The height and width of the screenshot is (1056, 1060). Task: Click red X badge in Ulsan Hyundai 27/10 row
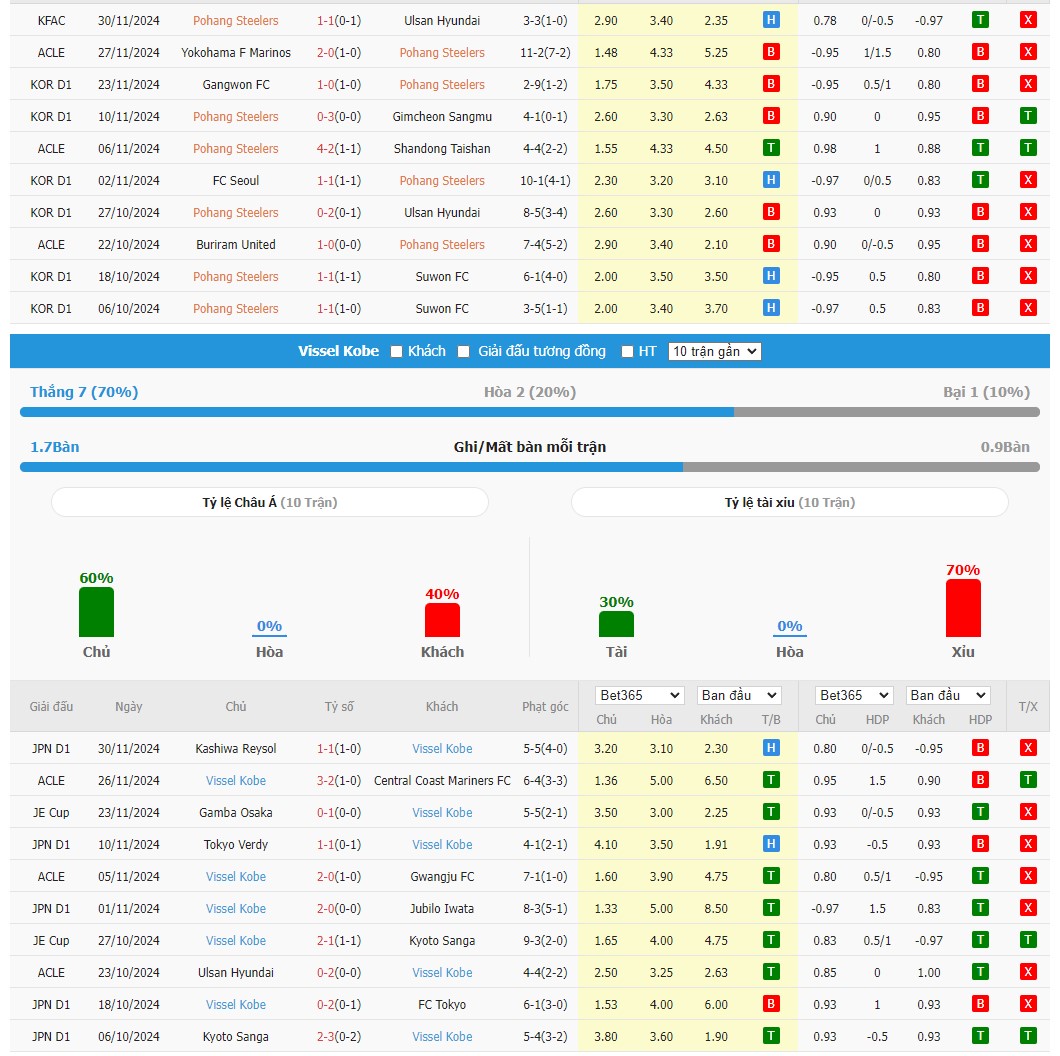[x=1028, y=212]
